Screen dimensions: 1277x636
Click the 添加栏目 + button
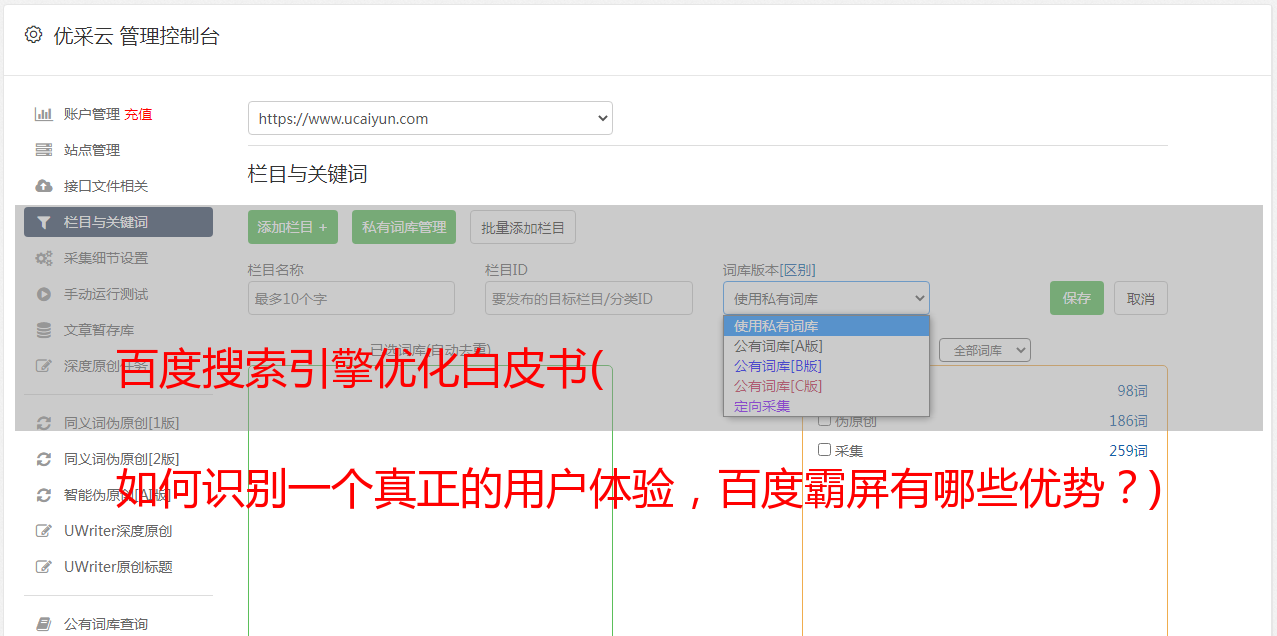[293, 227]
